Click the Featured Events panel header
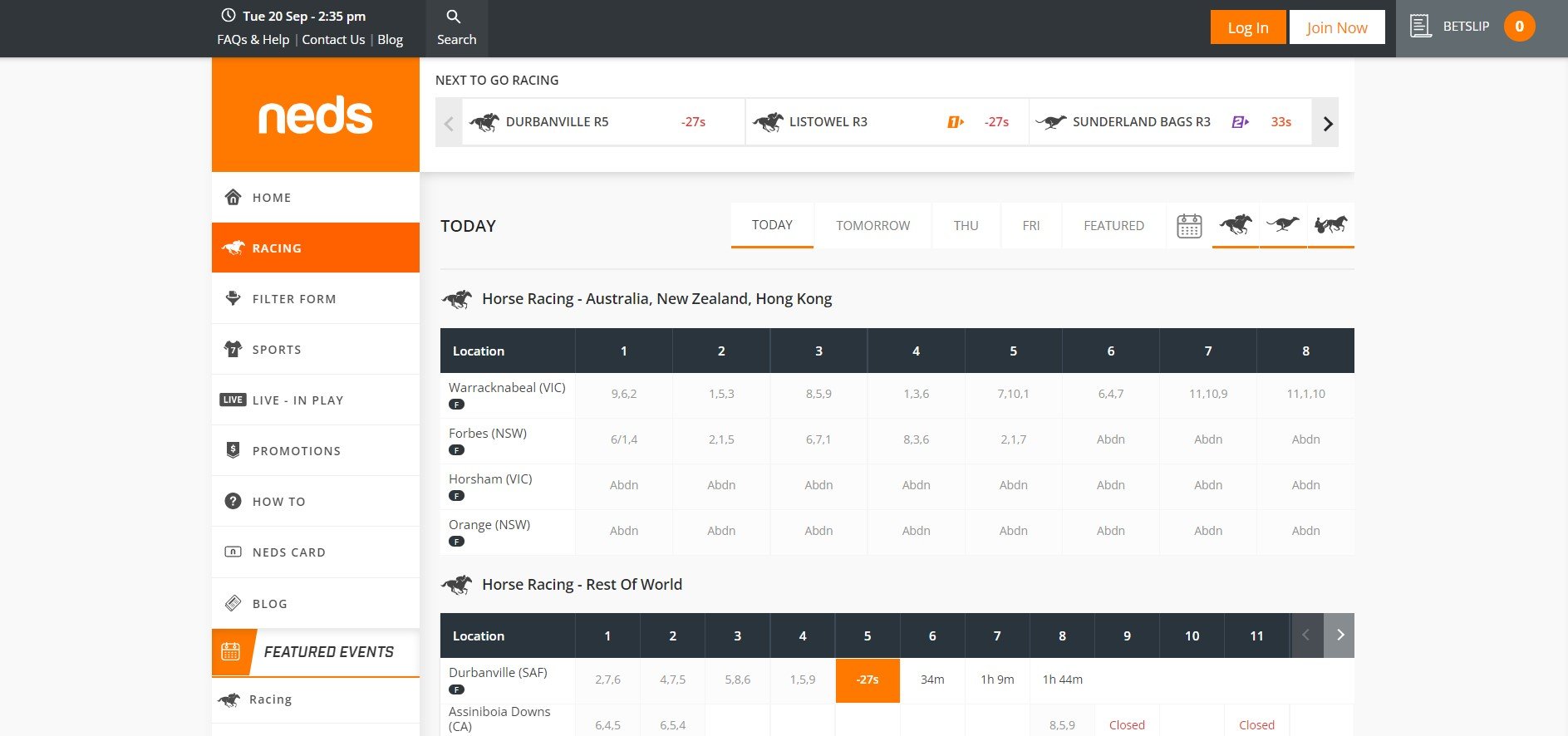1568x736 pixels. (x=316, y=652)
